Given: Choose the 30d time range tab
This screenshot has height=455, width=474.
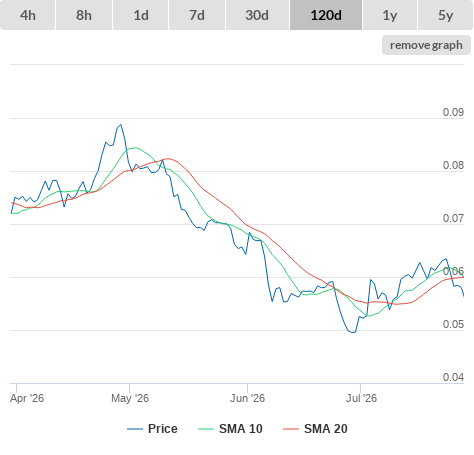Looking at the screenshot, I should 257,15.
